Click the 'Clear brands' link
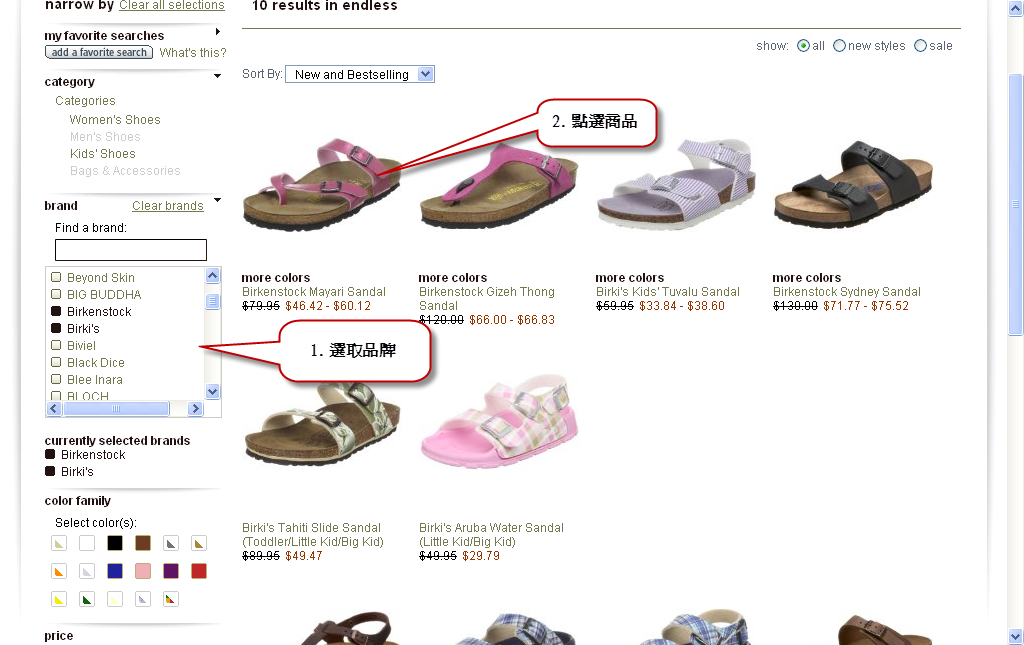Image resolution: width=1024 pixels, height=645 pixels. 168,206
